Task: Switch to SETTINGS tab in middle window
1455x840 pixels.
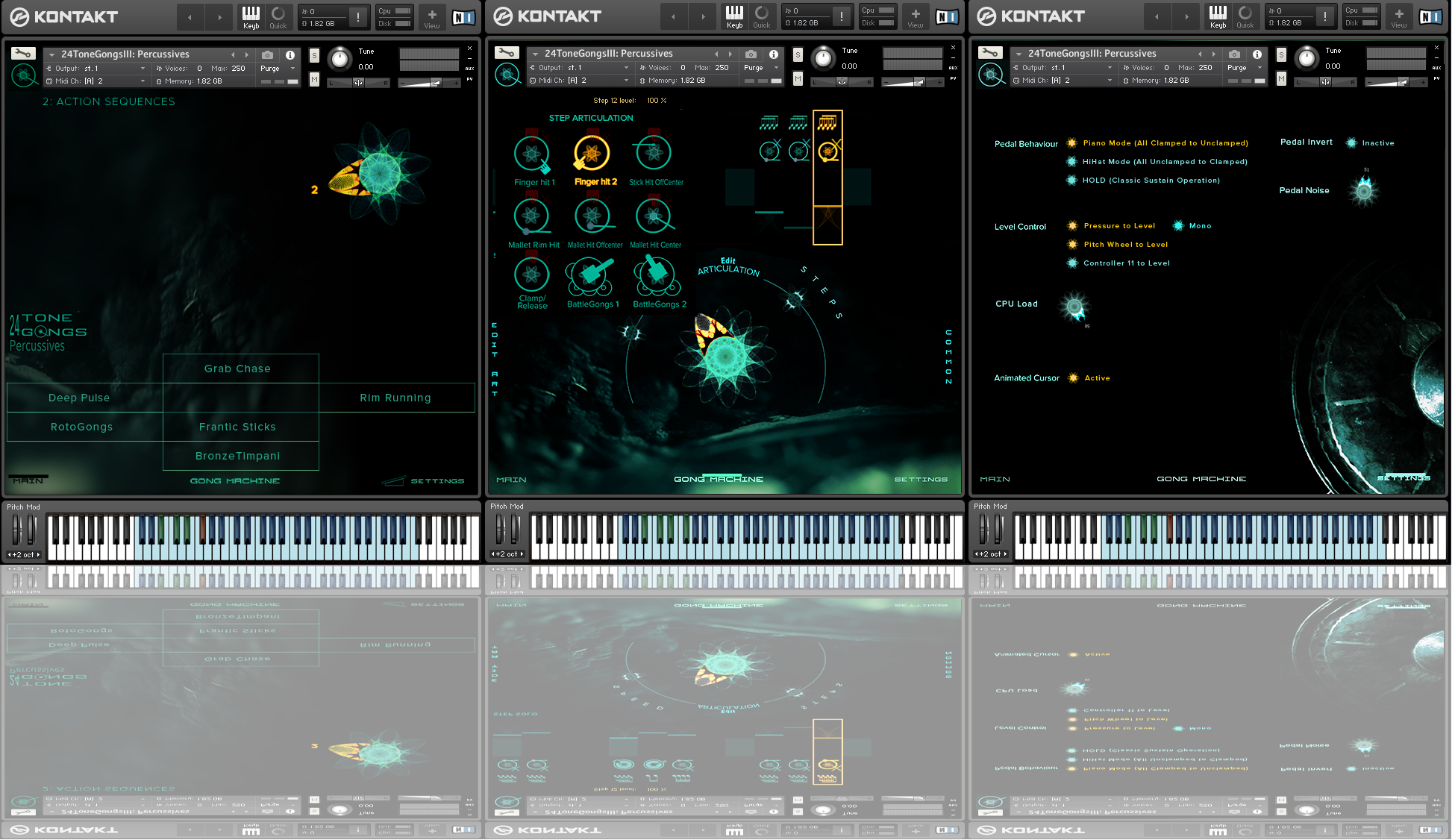Action: click(x=921, y=480)
